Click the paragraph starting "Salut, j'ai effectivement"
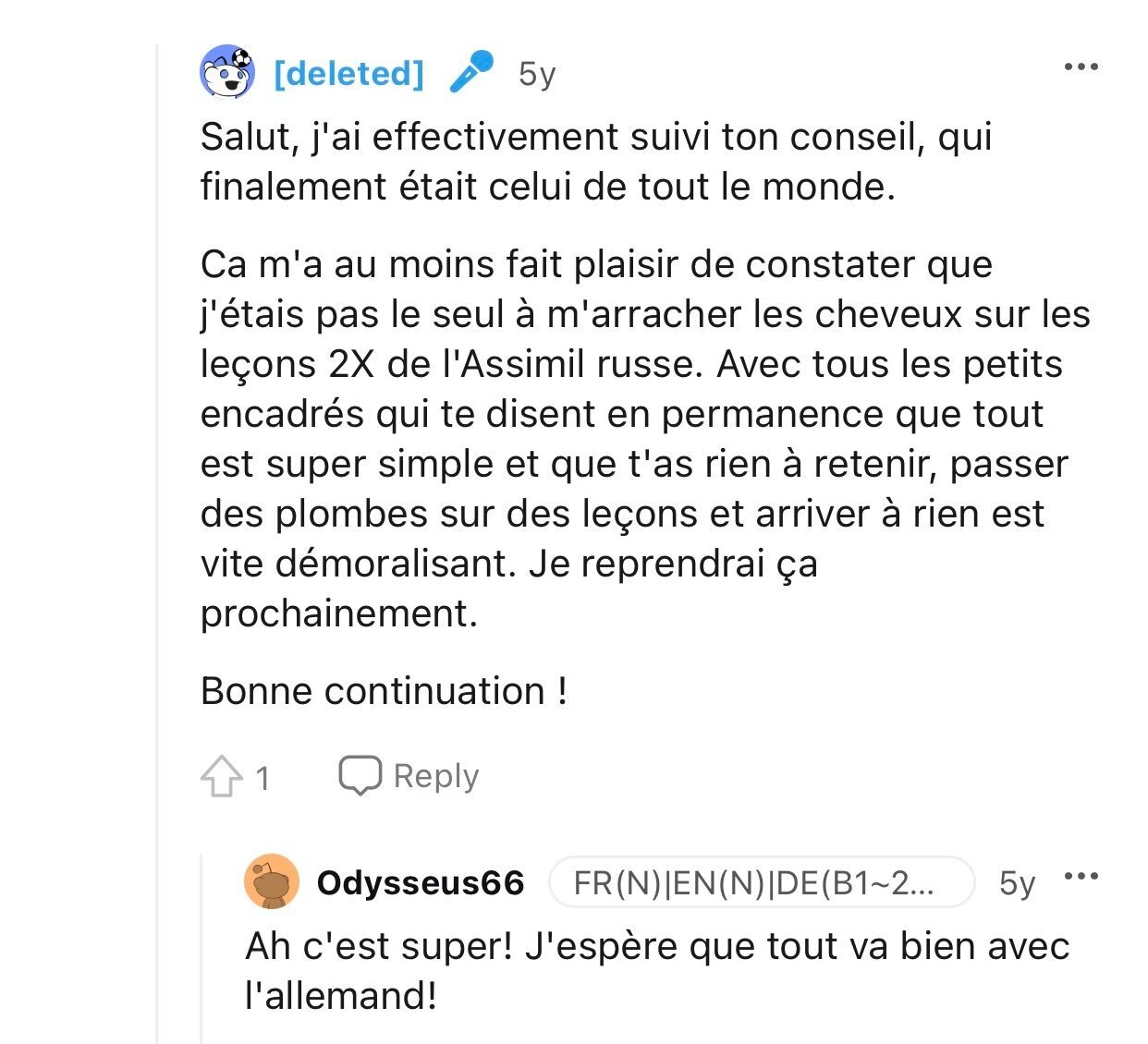The width and height of the screenshot is (1148, 1044). (596, 162)
